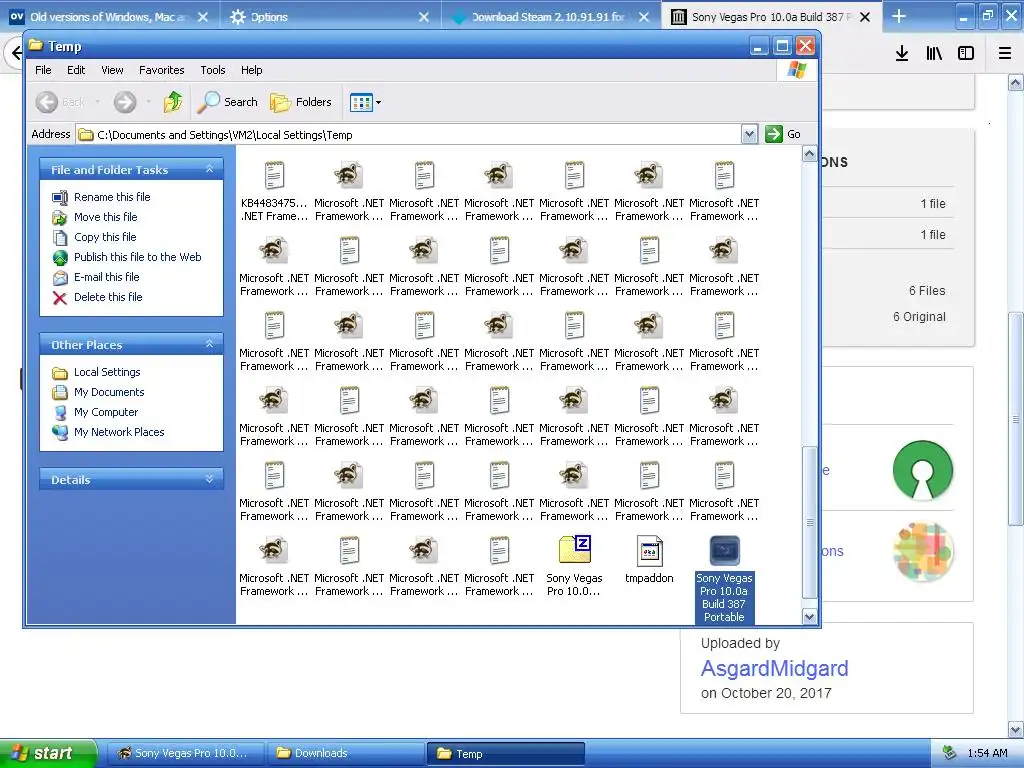Click the Search toolbar button
This screenshot has height=768, width=1024.
click(x=228, y=102)
